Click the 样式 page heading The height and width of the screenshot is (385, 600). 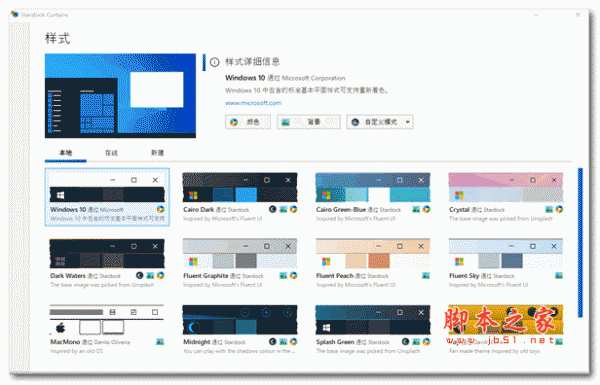pos(57,38)
